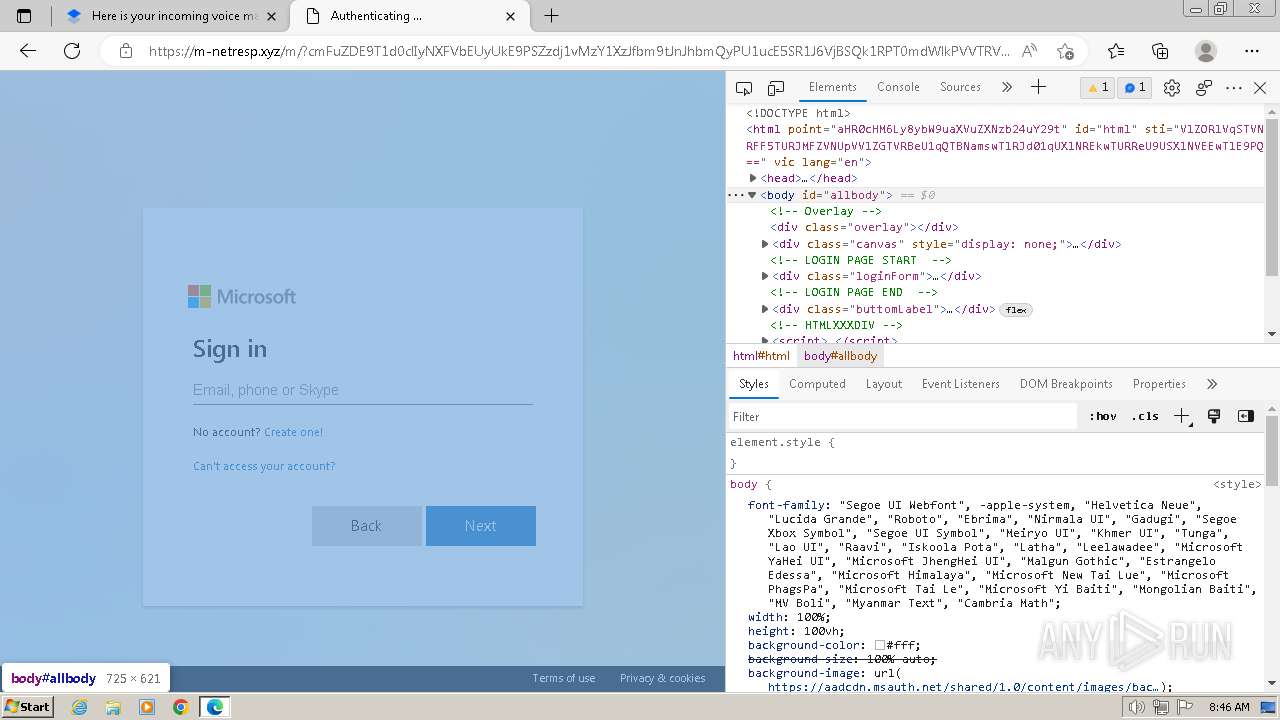Click the Email, phone or Skype field
Screen dimensions: 1280x720
pos(362,390)
